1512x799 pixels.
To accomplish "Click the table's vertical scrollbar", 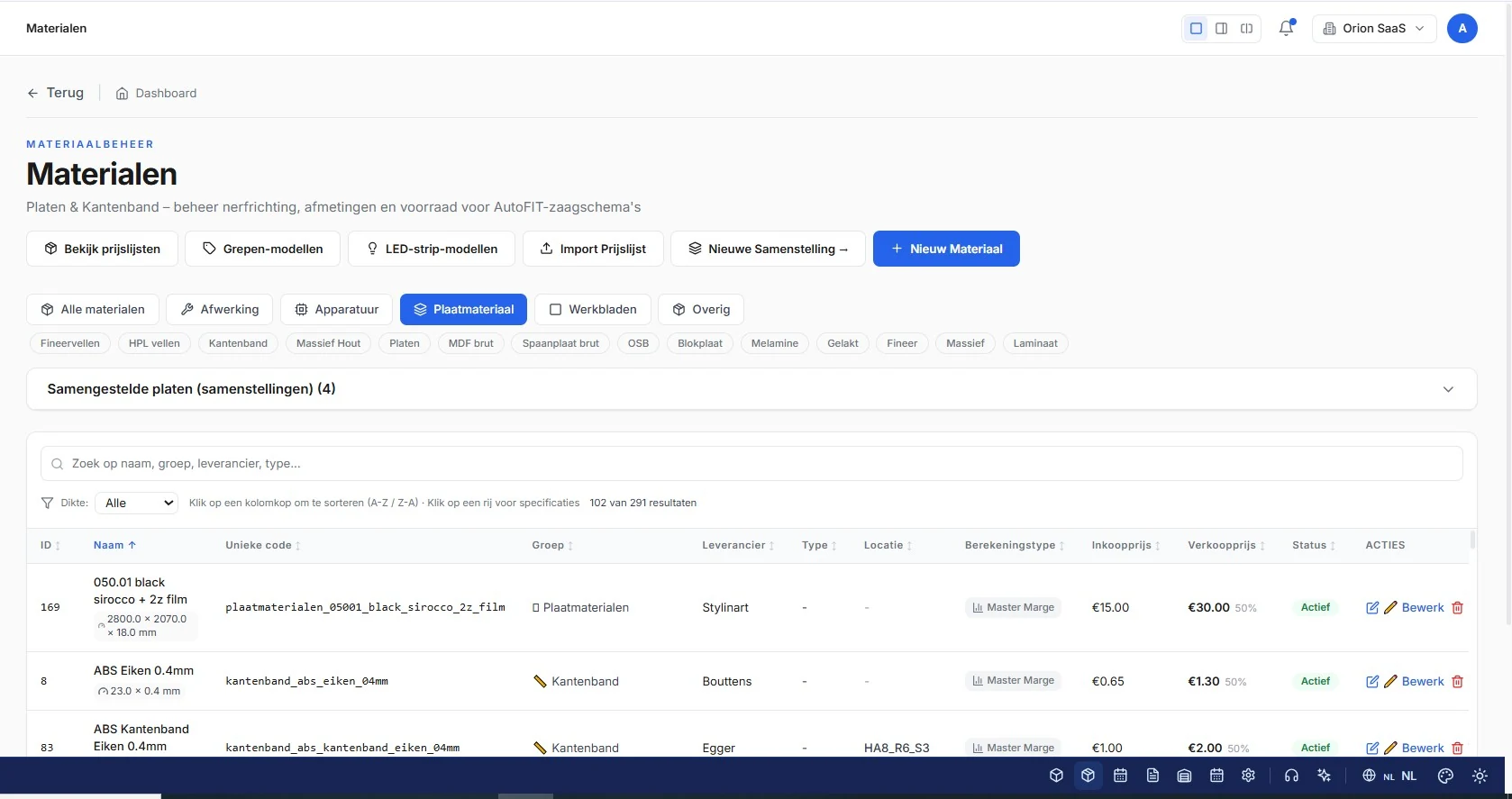I will 1472,540.
